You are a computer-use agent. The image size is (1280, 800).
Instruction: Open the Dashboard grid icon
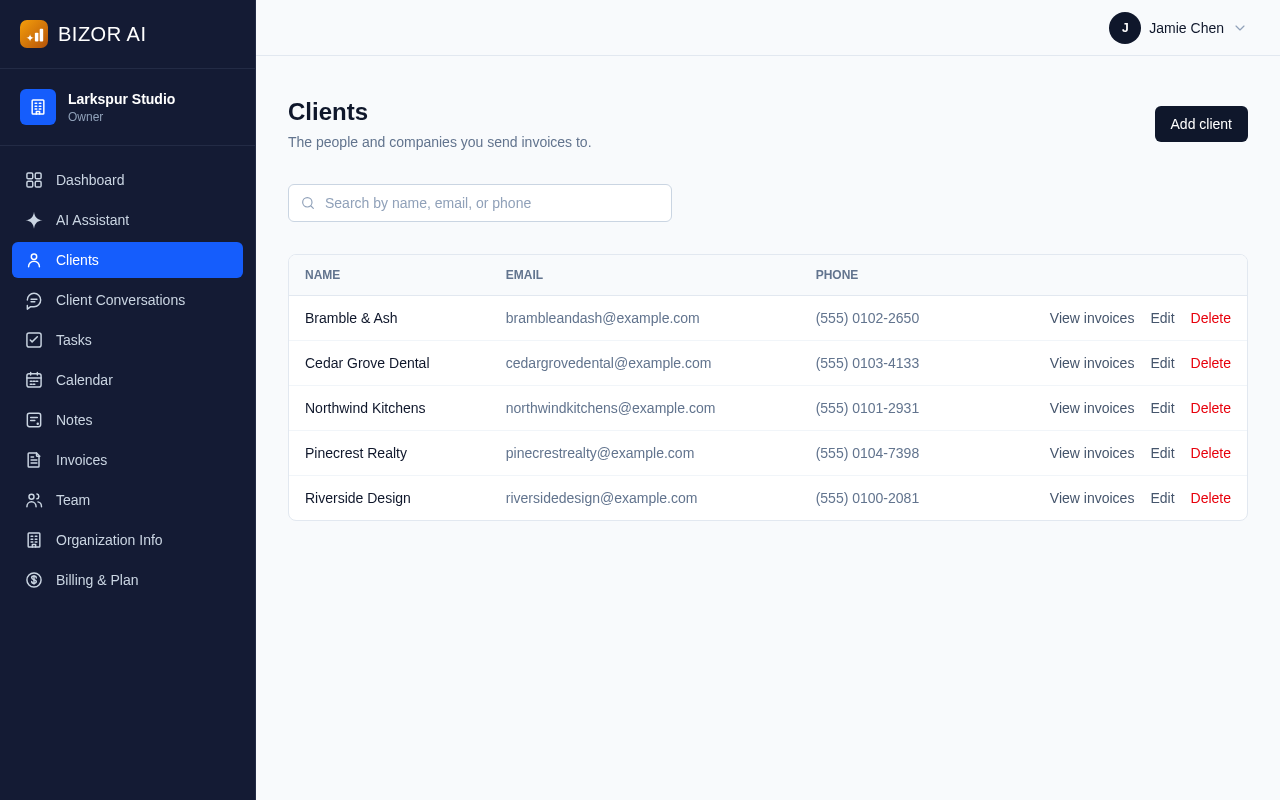click(x=34, y=180)
